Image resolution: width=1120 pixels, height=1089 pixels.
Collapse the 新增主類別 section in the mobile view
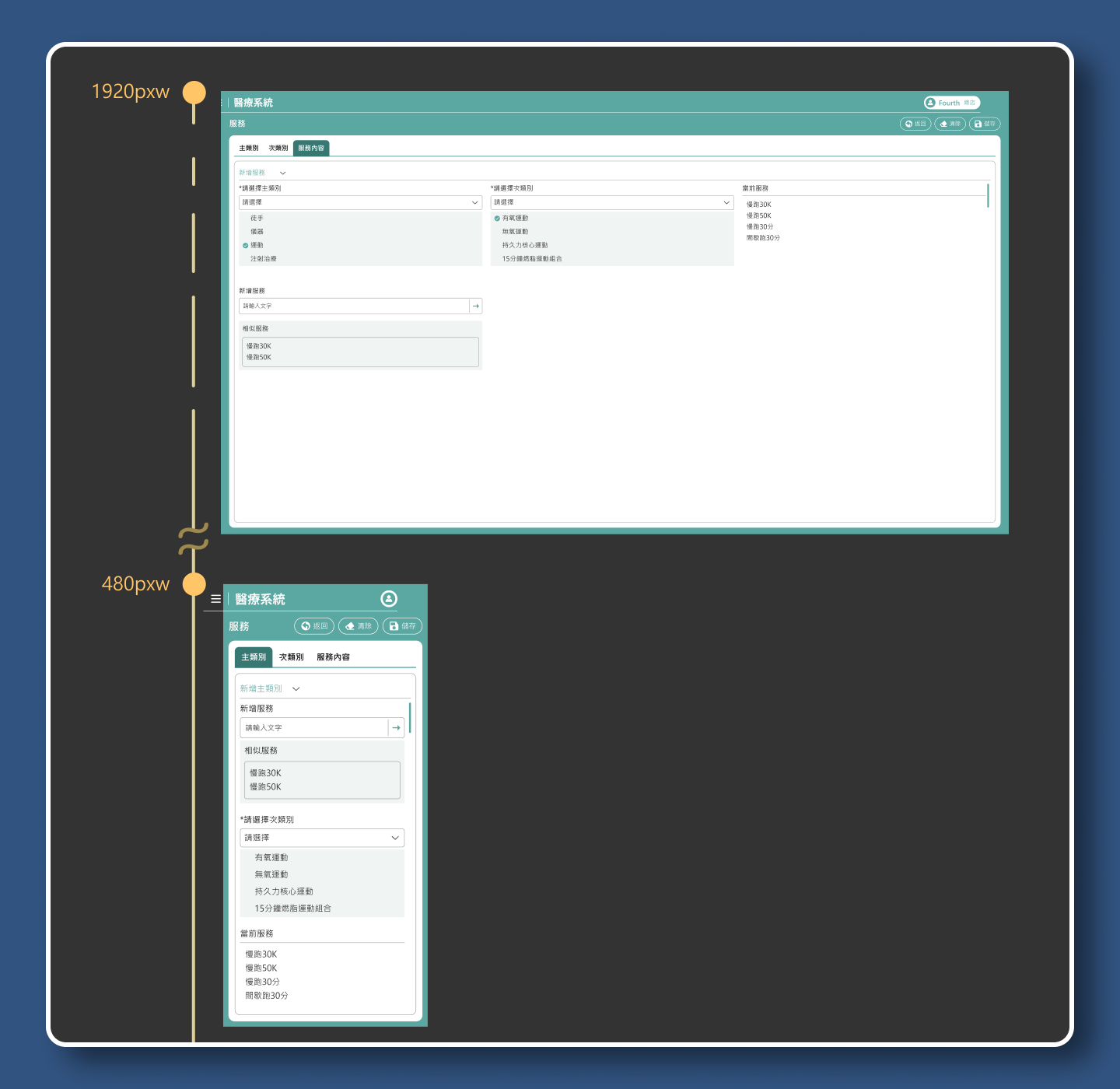[x=296, y=688]
